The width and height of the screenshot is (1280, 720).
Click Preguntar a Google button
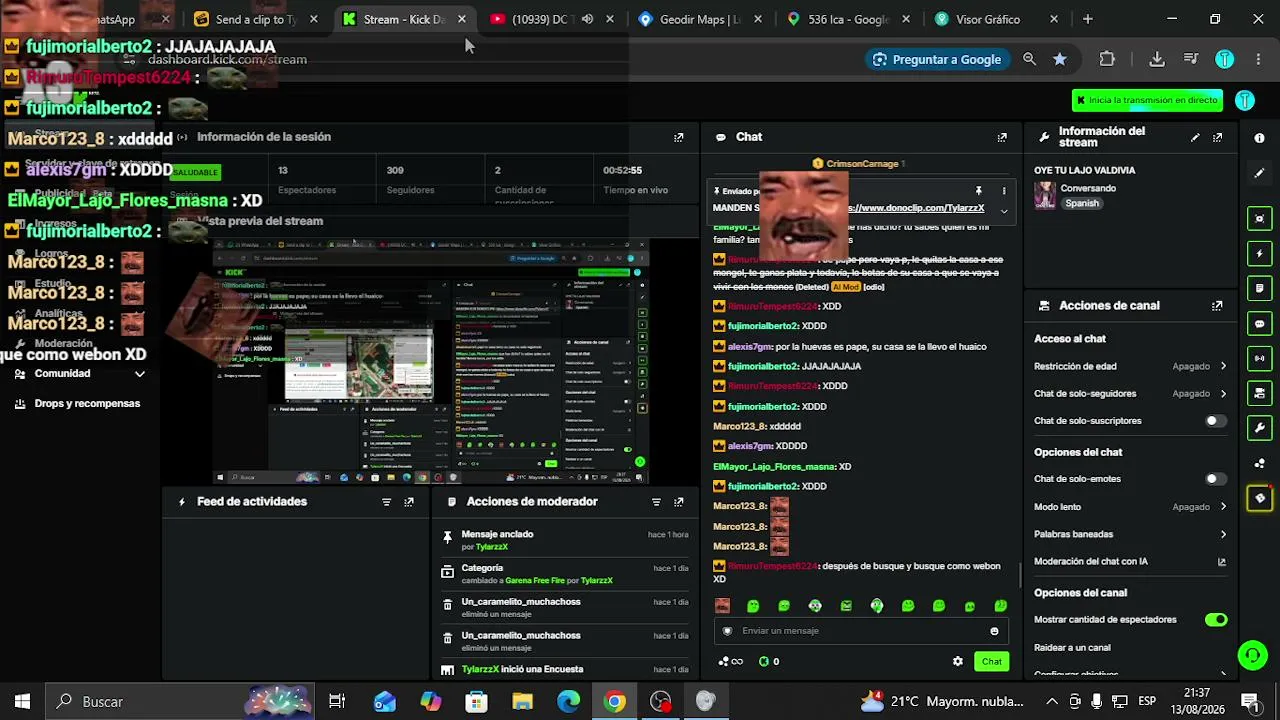(936, 59)
